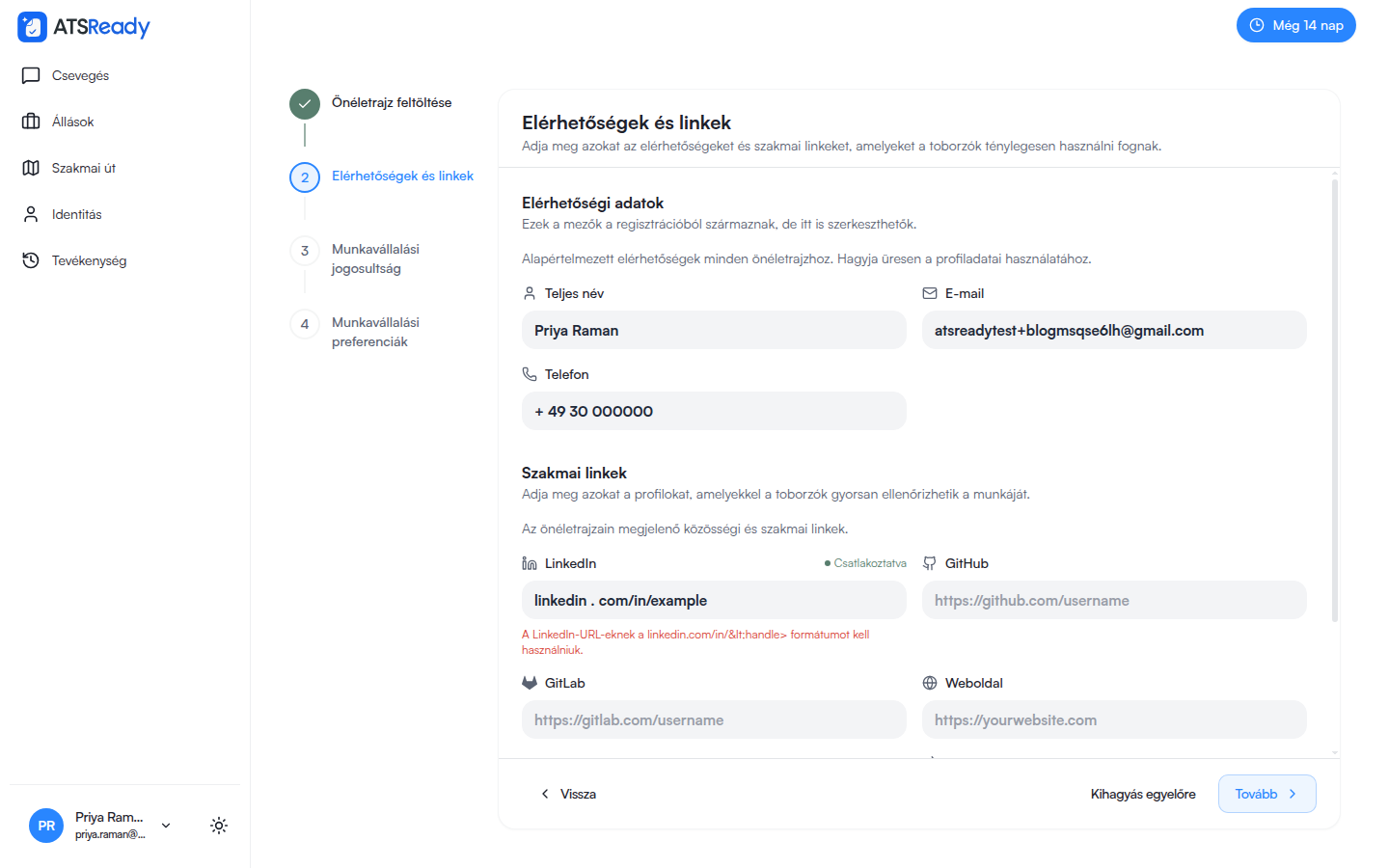This screenshot has height=868, width=1389.
Task: Click the person icon beside Teljes név
Action: [530, 293]
